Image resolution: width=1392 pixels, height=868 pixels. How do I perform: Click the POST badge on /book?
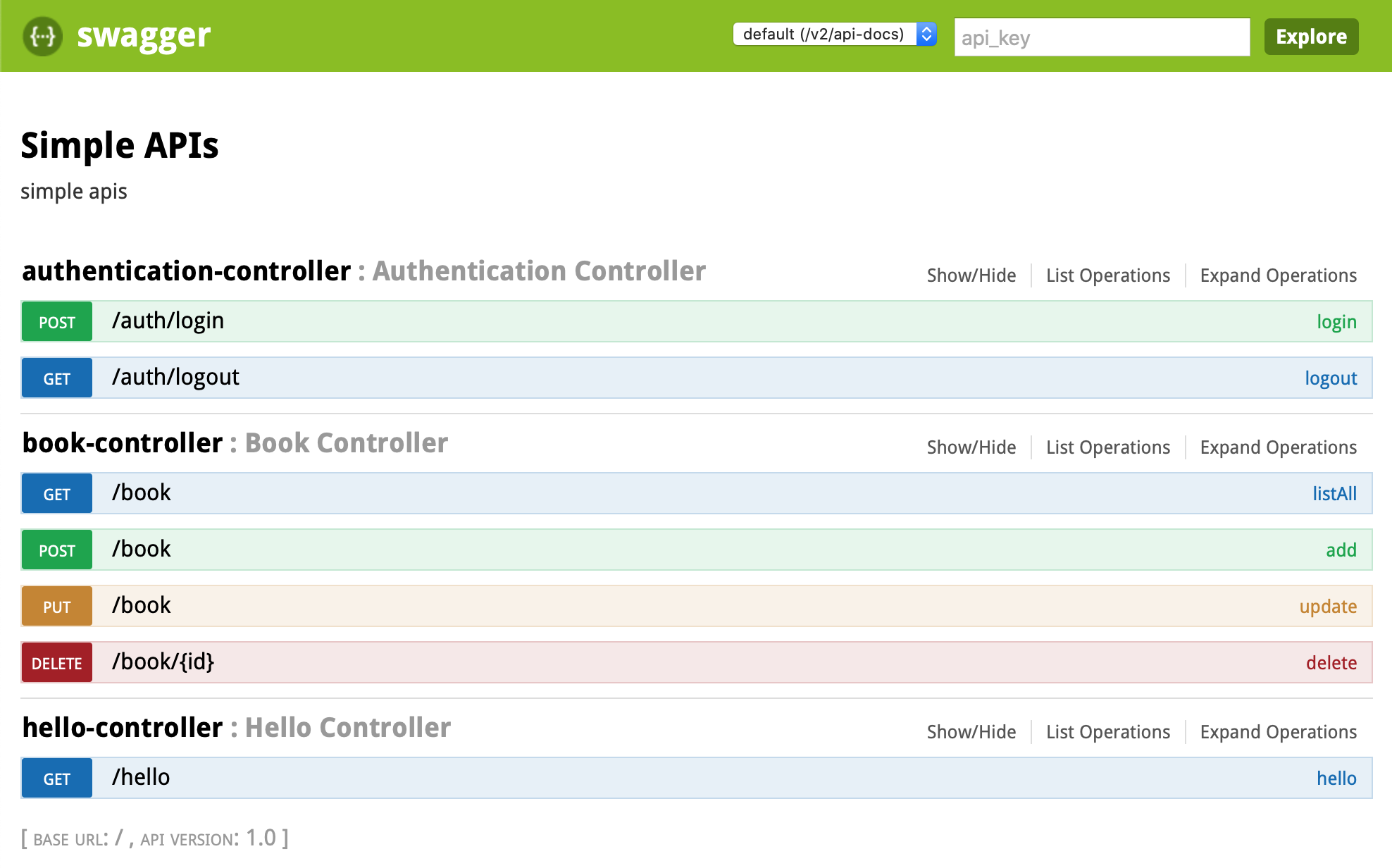point(56,550)
